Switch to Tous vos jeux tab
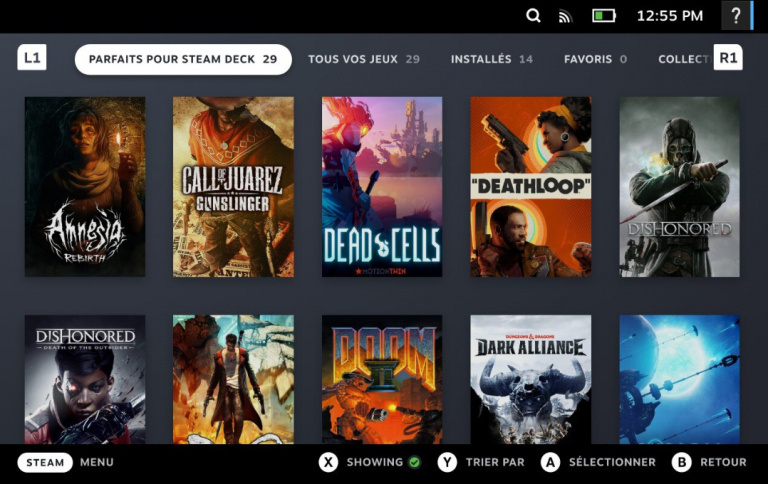The height and width of the screenshot is (484, 768). tap(363, 59)
